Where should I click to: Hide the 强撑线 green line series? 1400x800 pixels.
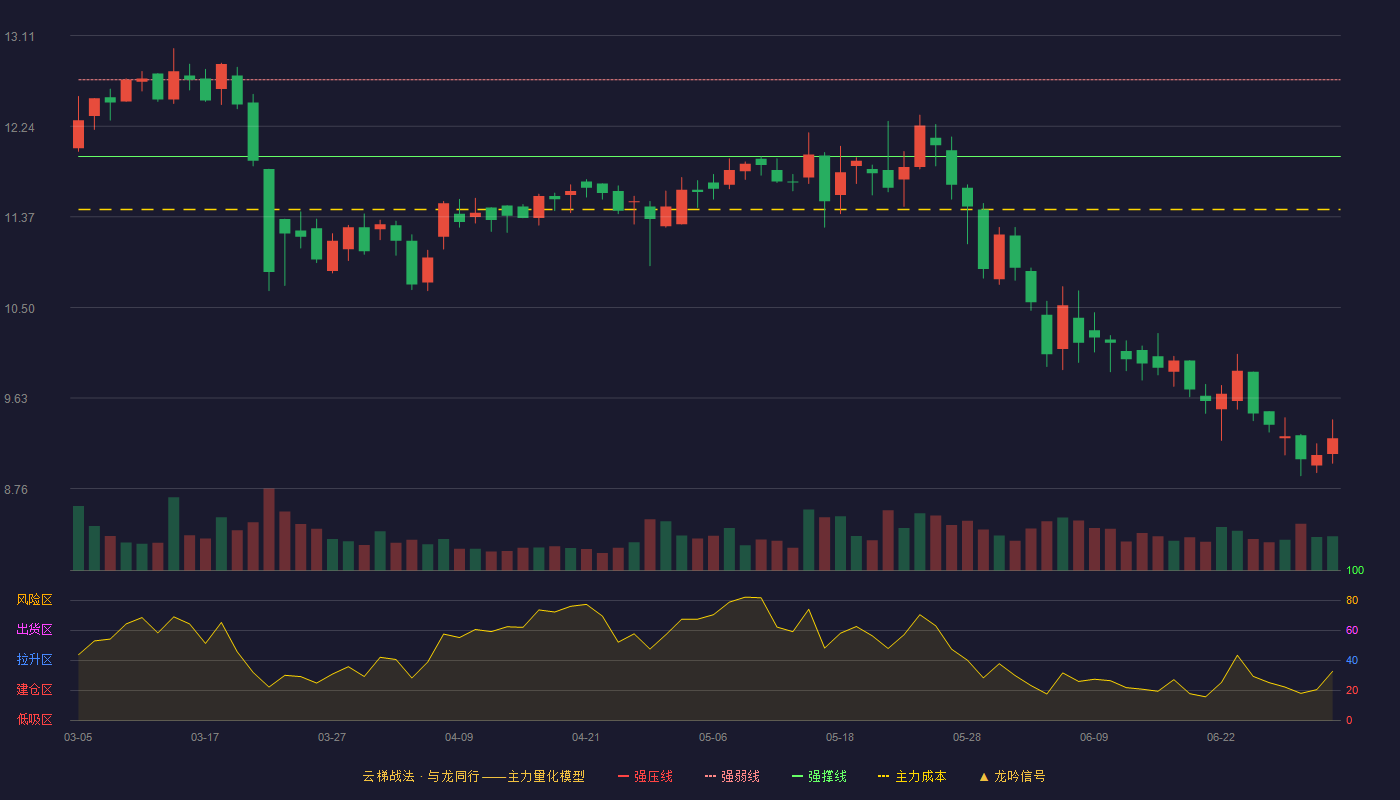click(819, 776)
